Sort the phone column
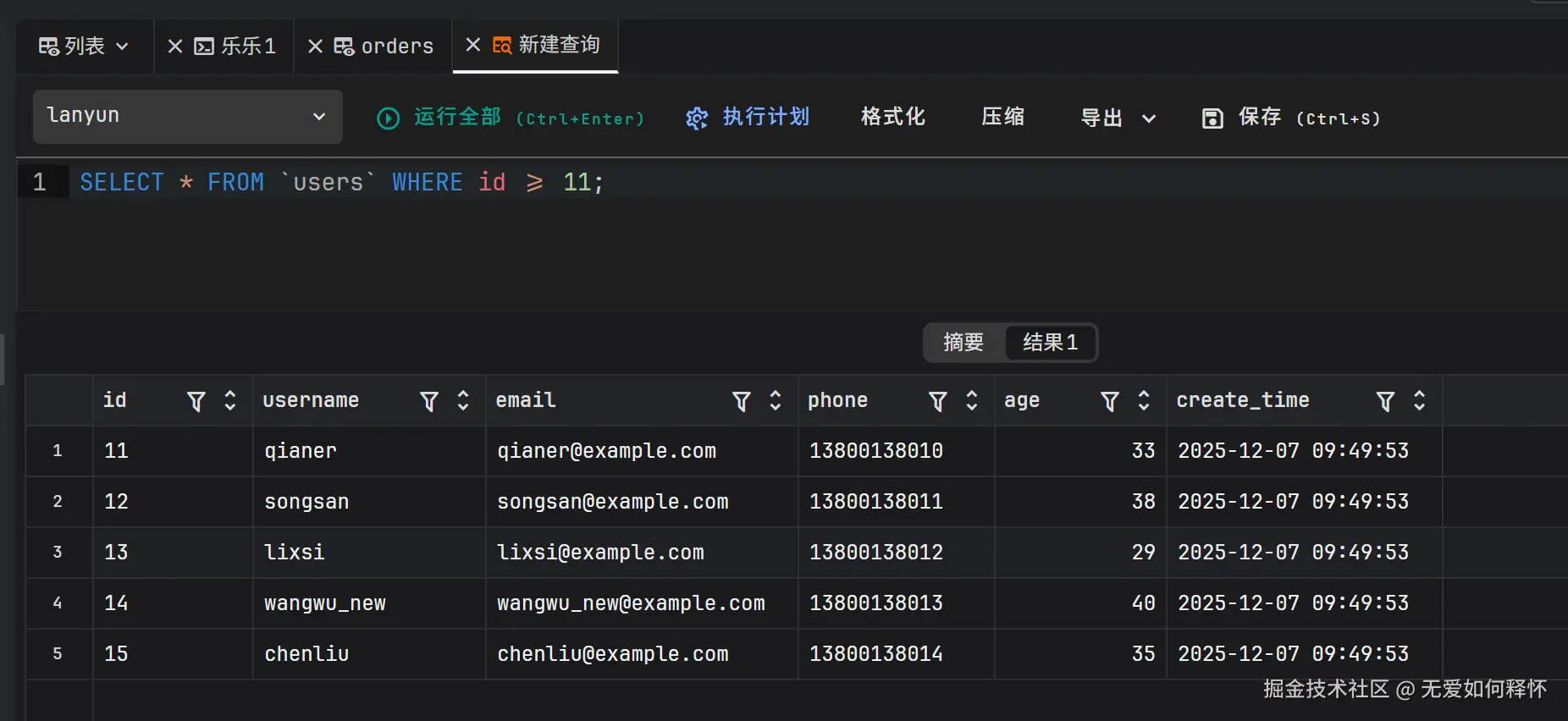Screen dimensions: 1568x721 (971, 400)
